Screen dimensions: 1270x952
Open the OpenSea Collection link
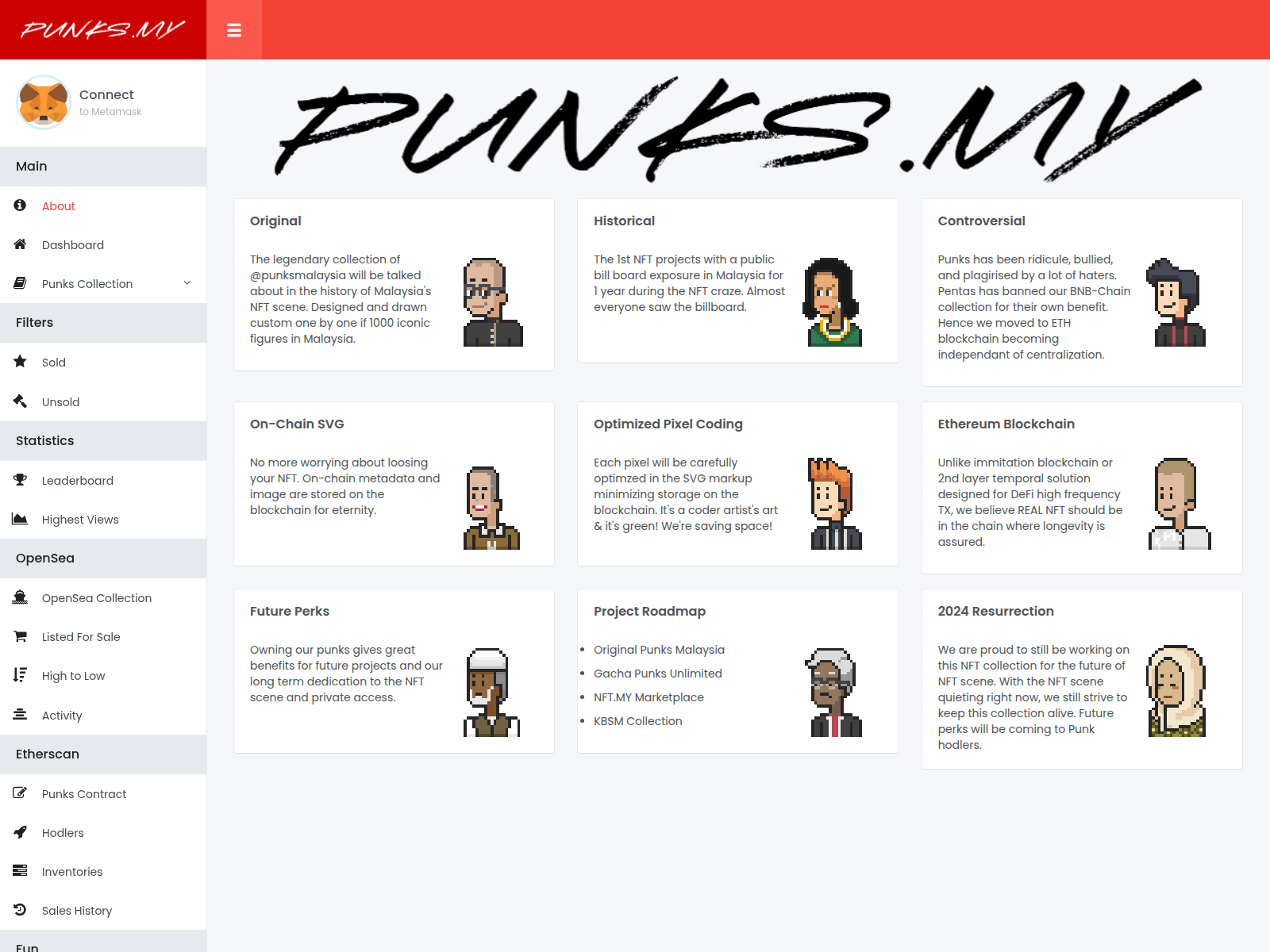(x=103, y=598)
